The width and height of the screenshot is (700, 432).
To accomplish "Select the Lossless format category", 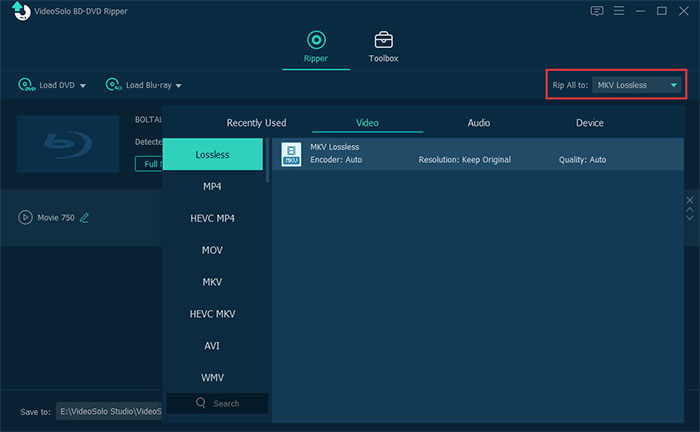I will click(212, 154).
